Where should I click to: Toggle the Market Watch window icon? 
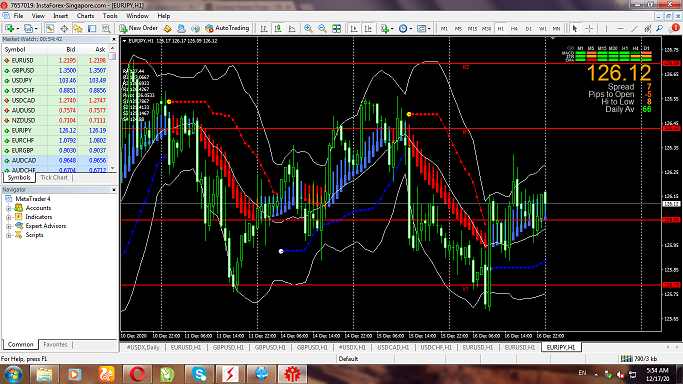(50, 28)
